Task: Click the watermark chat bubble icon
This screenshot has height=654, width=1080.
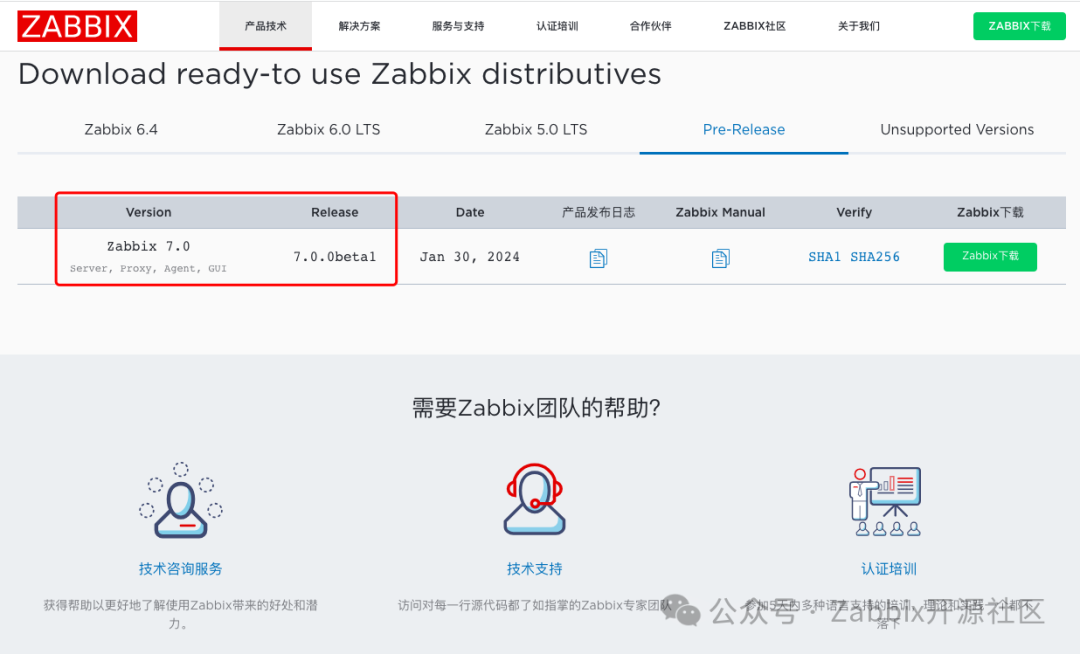Action: 679,611
